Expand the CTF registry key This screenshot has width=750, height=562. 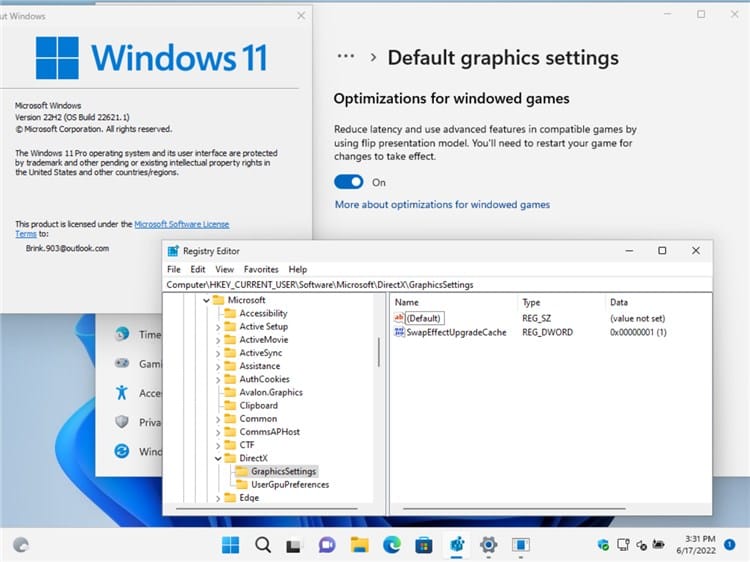218,445
